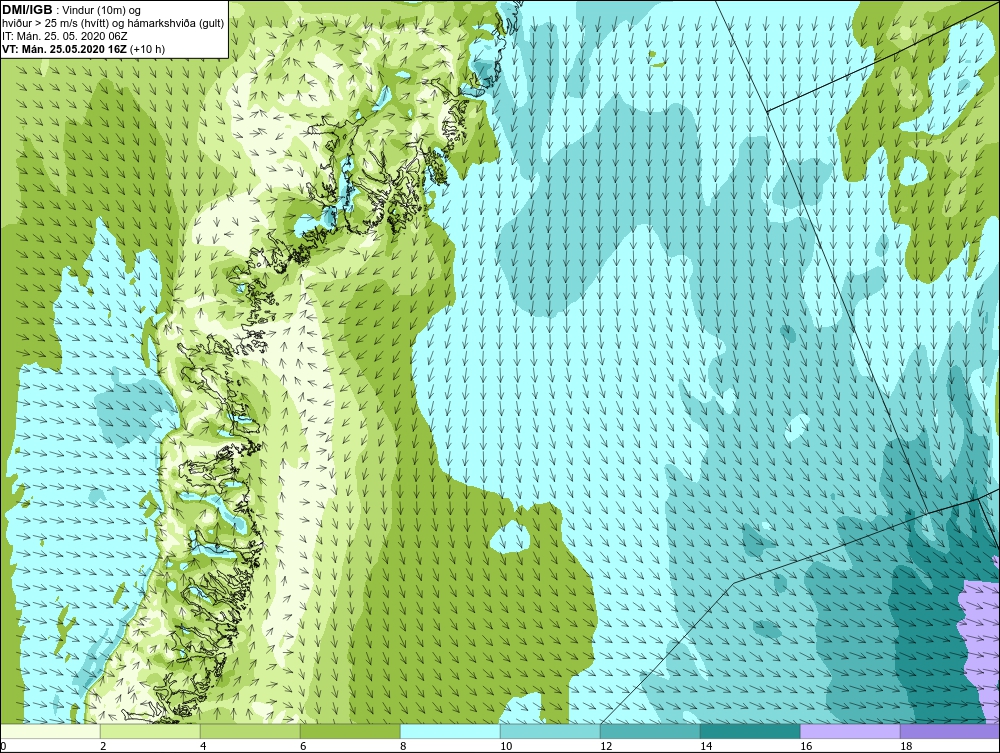Click the 'hviður > 25 m/s' legend description

click(113, 24)
